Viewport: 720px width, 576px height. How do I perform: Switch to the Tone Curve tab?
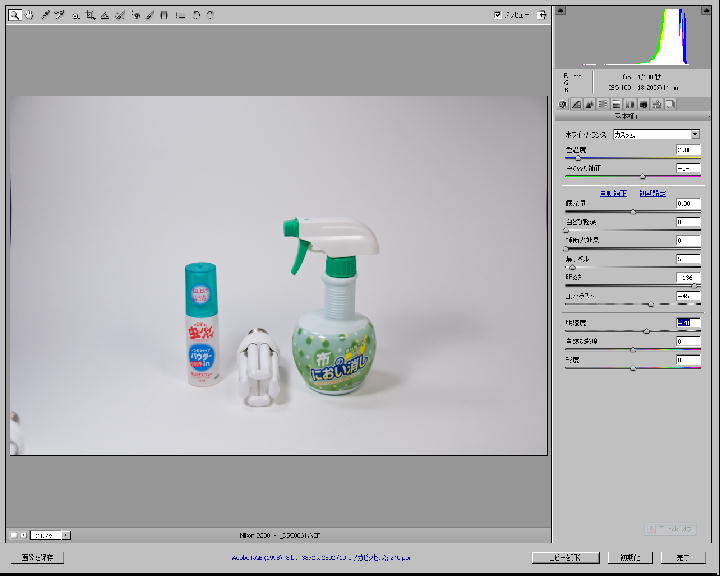pos(577,104)
